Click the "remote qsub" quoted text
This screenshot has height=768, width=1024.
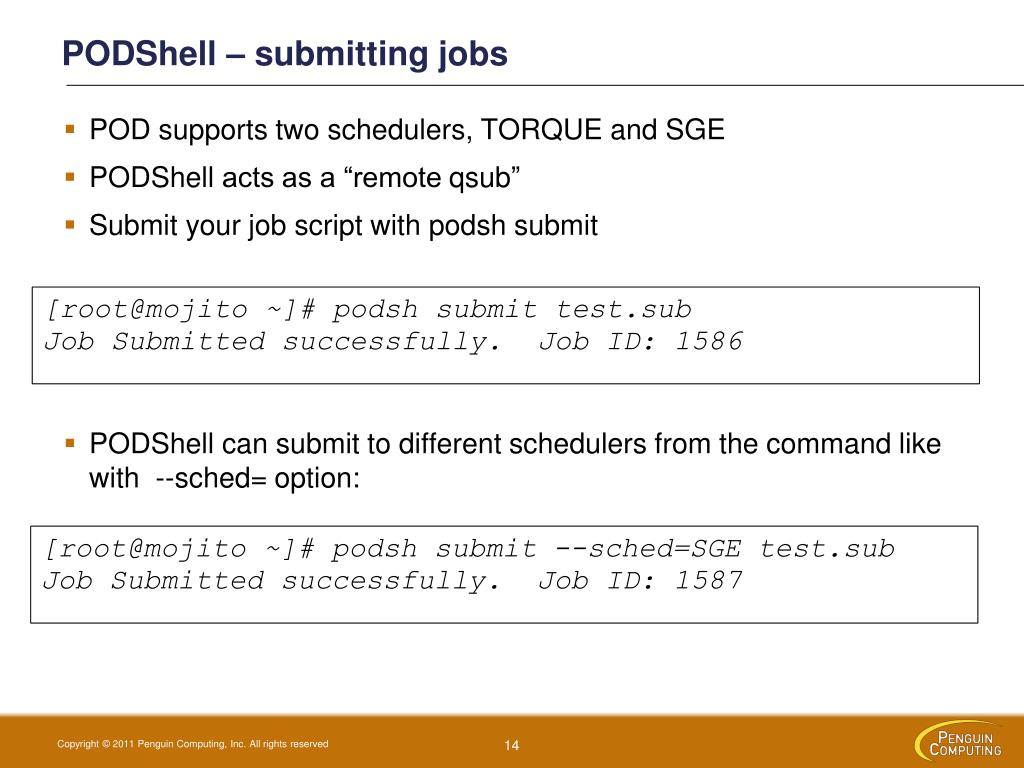click(x=431, y=177)
